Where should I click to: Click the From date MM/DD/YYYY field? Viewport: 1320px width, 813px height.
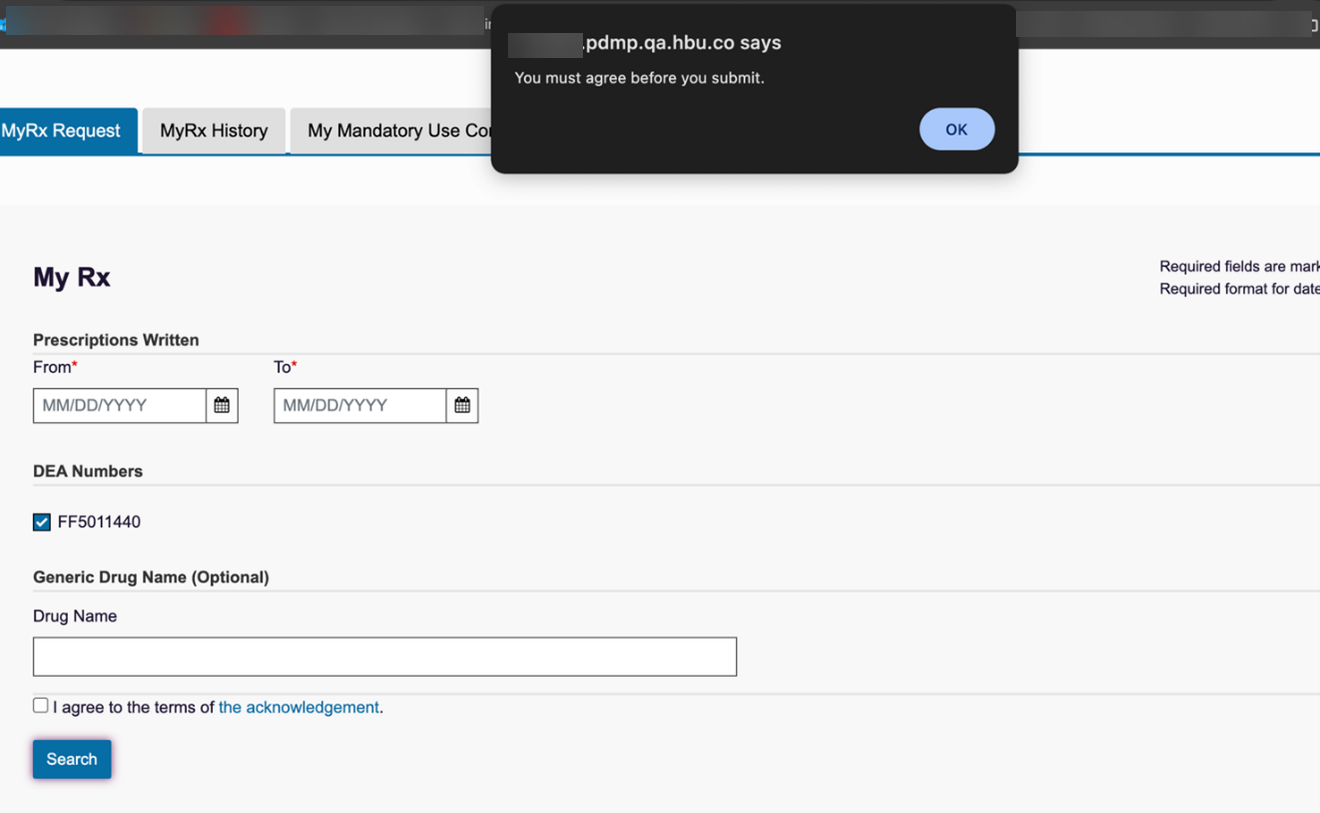point(120,405)
